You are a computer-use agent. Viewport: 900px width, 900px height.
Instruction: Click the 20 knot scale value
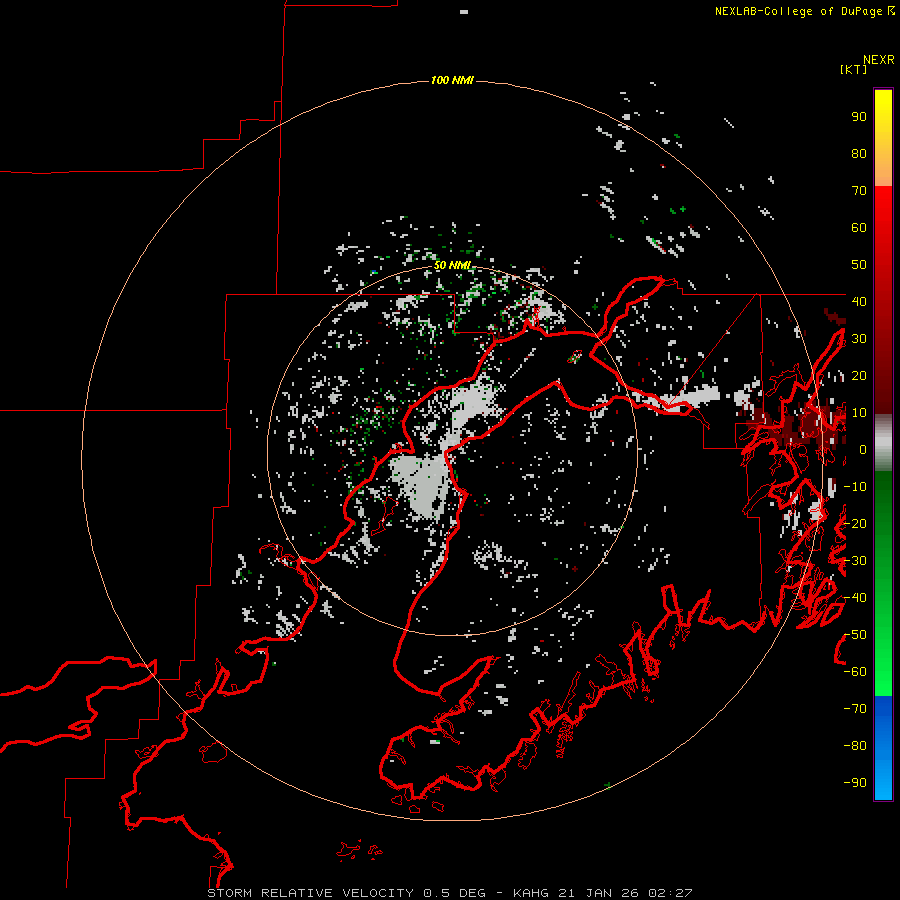(859, 375)
